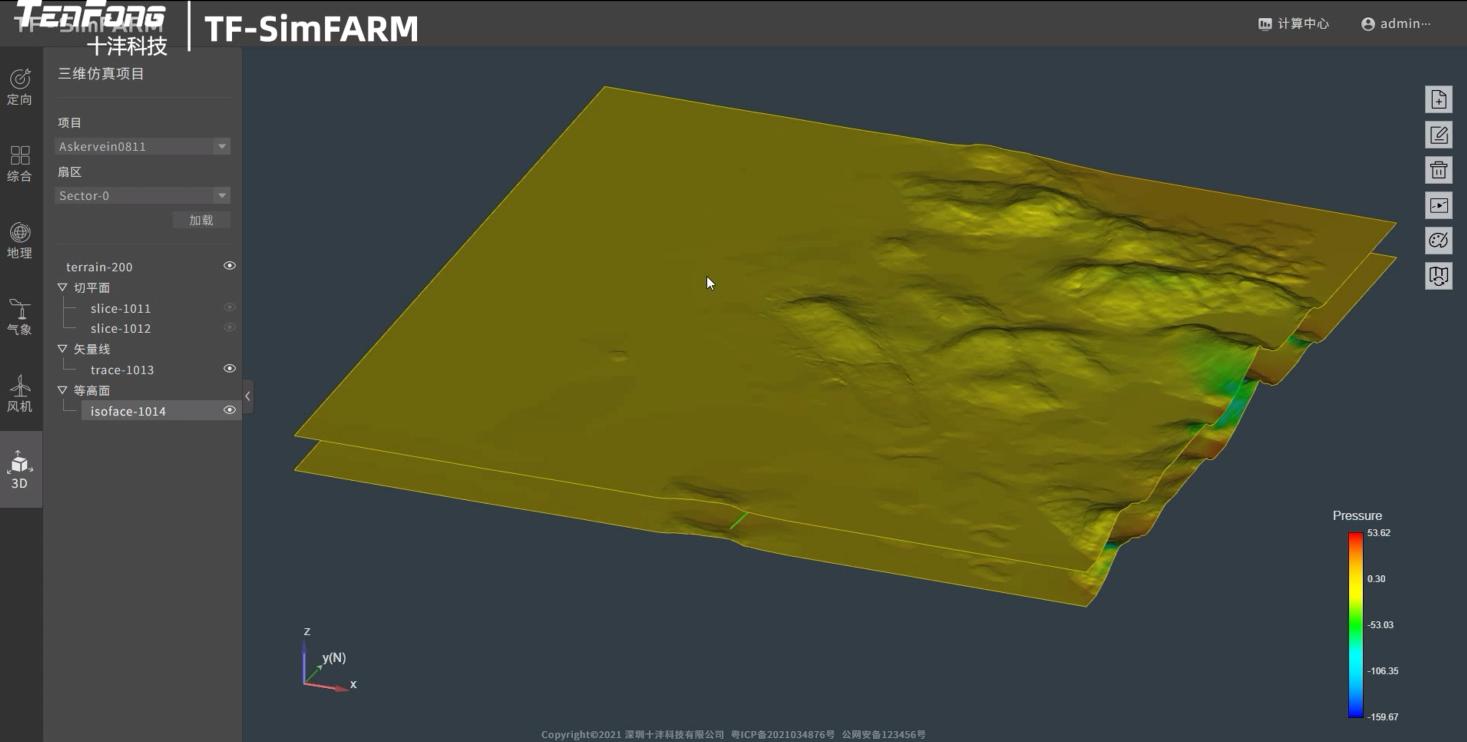The height and width of the screenshot is (742, 1467).
Task: Click the edit pencil icon in right toolbar
Action: click(x=1438, y=135)
